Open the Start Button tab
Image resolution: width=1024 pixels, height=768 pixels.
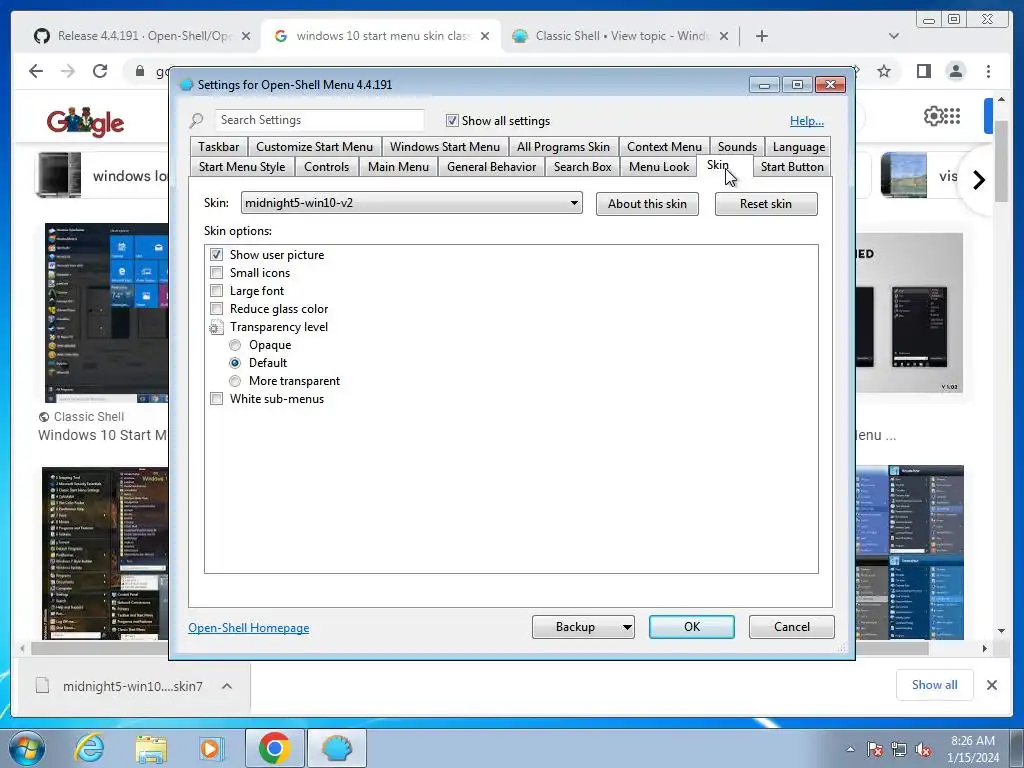792,167
